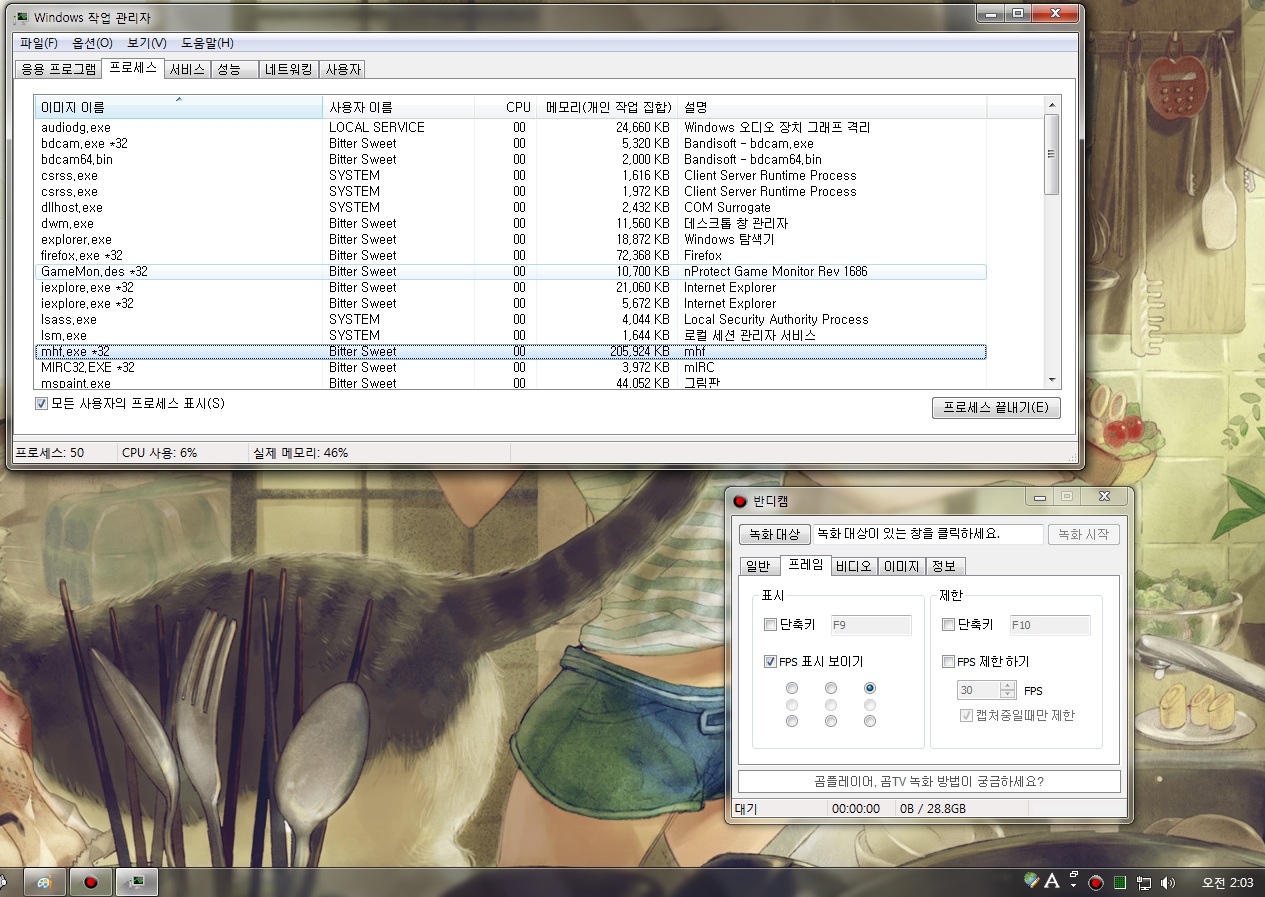1265x897 pixels.
Task: Click the FPS limit value field showing 30
Action: tap(978, 690)
